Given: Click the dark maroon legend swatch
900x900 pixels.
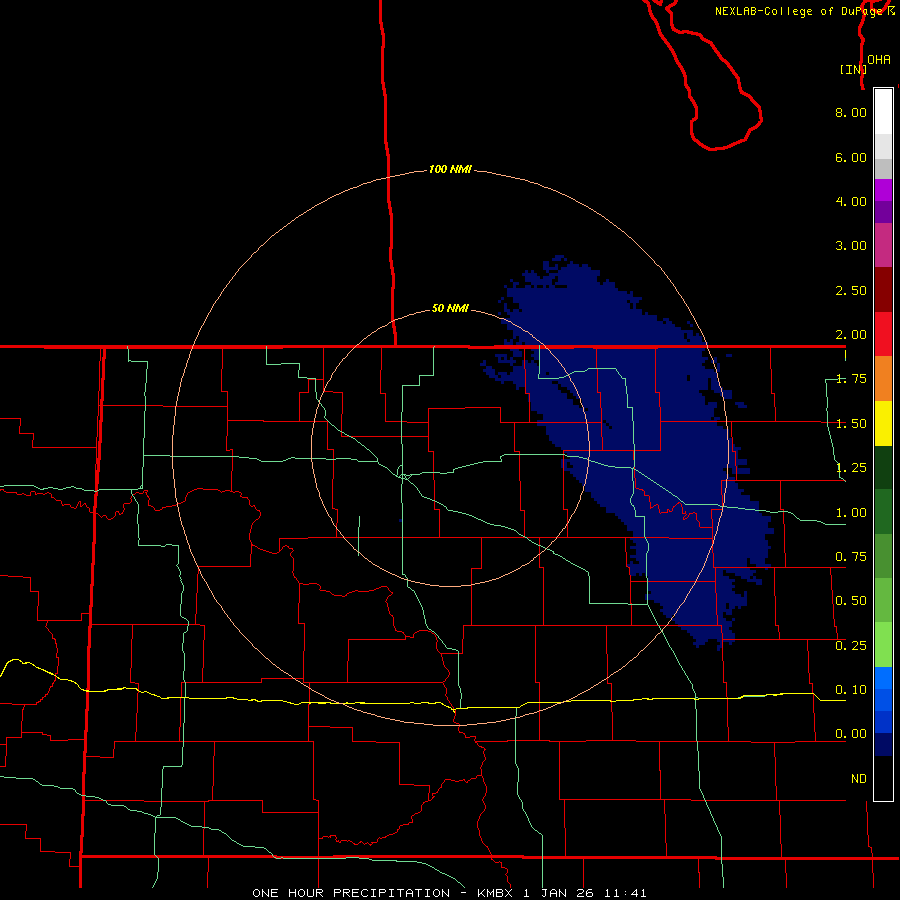Looking at the screenshot, I should (x=883, y=290).
